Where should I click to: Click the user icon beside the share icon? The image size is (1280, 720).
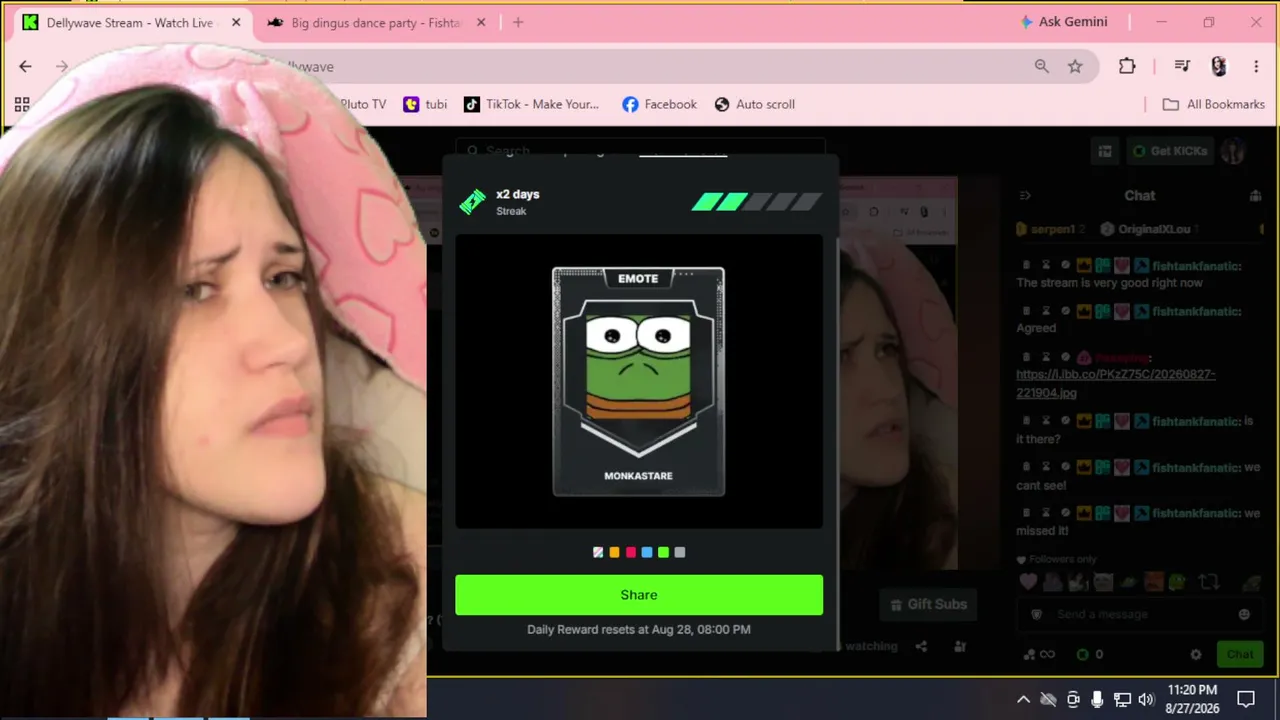[960, 647]
